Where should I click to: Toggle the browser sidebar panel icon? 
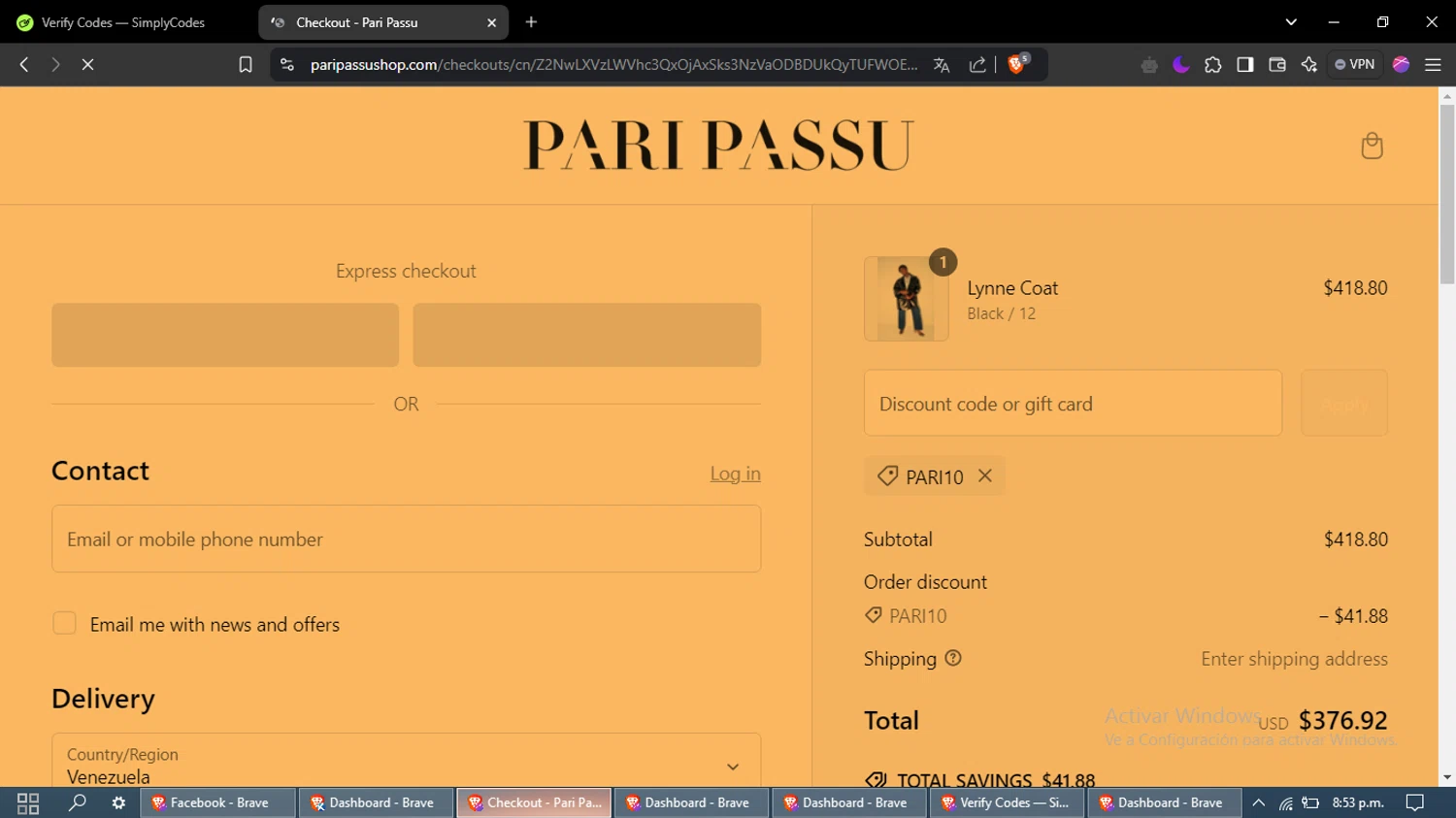pos(1245,65)
